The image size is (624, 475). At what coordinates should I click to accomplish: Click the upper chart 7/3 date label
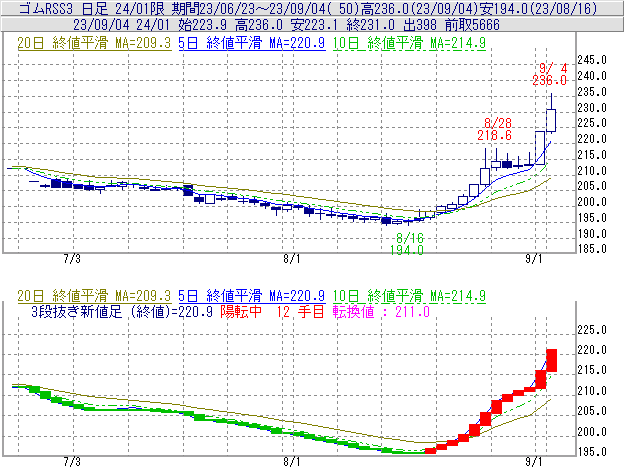[72, 259]
